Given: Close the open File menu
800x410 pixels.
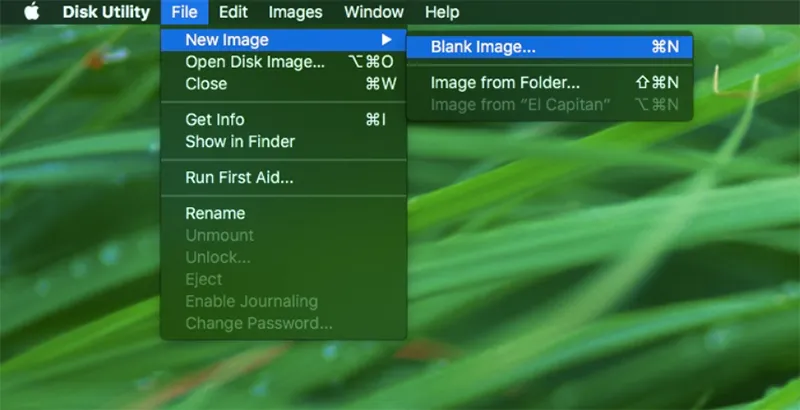Looking at the screenshot, I should pos(184,12).
